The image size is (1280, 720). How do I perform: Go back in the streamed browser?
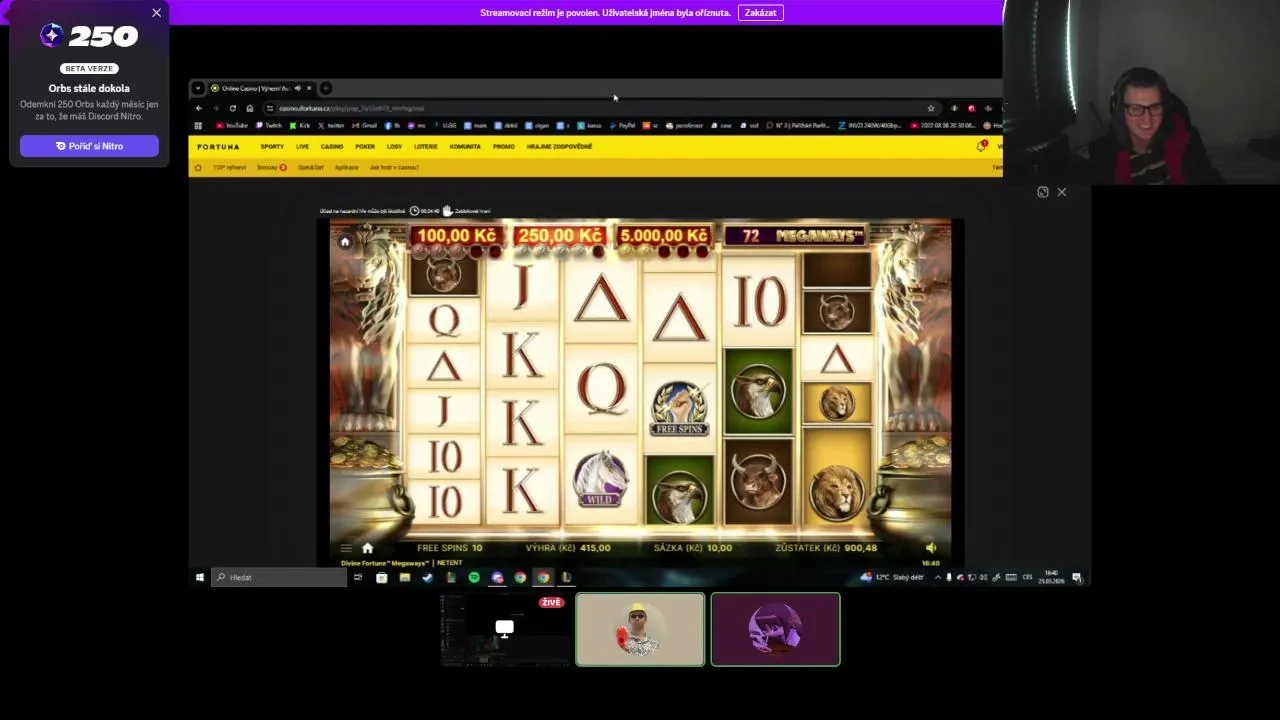(x=199, y=108)
